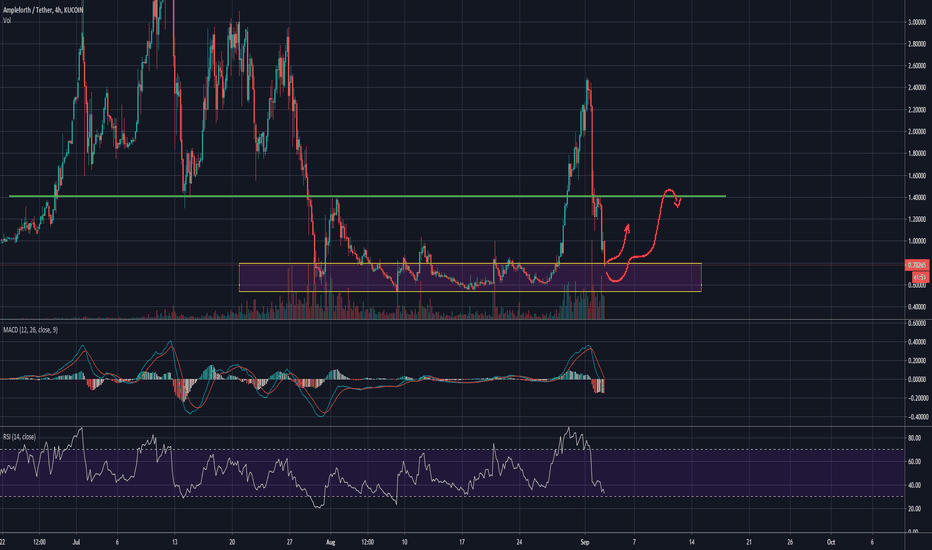
Task: Click the 24 date label on the time axis
Action: pyautogui.click(x=519, y=542)
